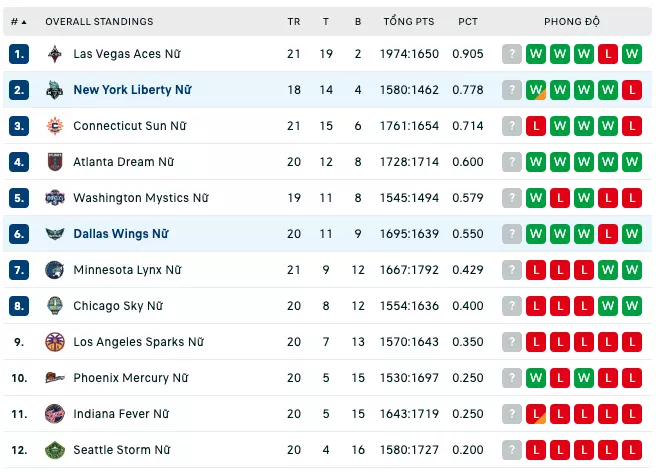
Task: Click the PCT value 0.550
Action: point(468,234)
